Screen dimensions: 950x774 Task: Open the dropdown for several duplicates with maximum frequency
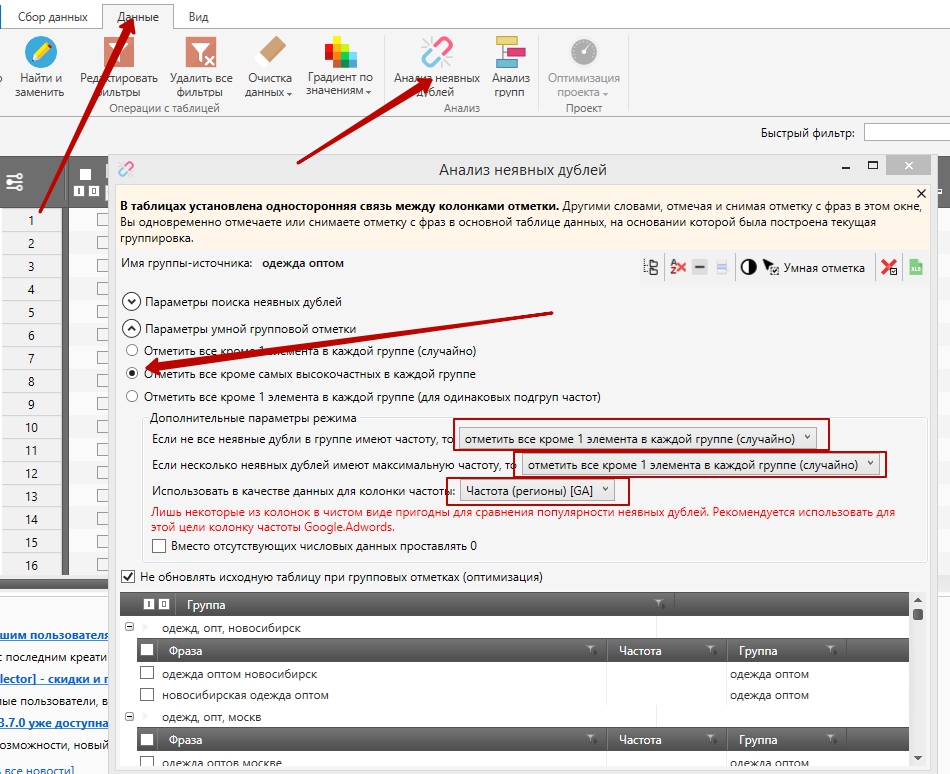click(x=700, y=465)
